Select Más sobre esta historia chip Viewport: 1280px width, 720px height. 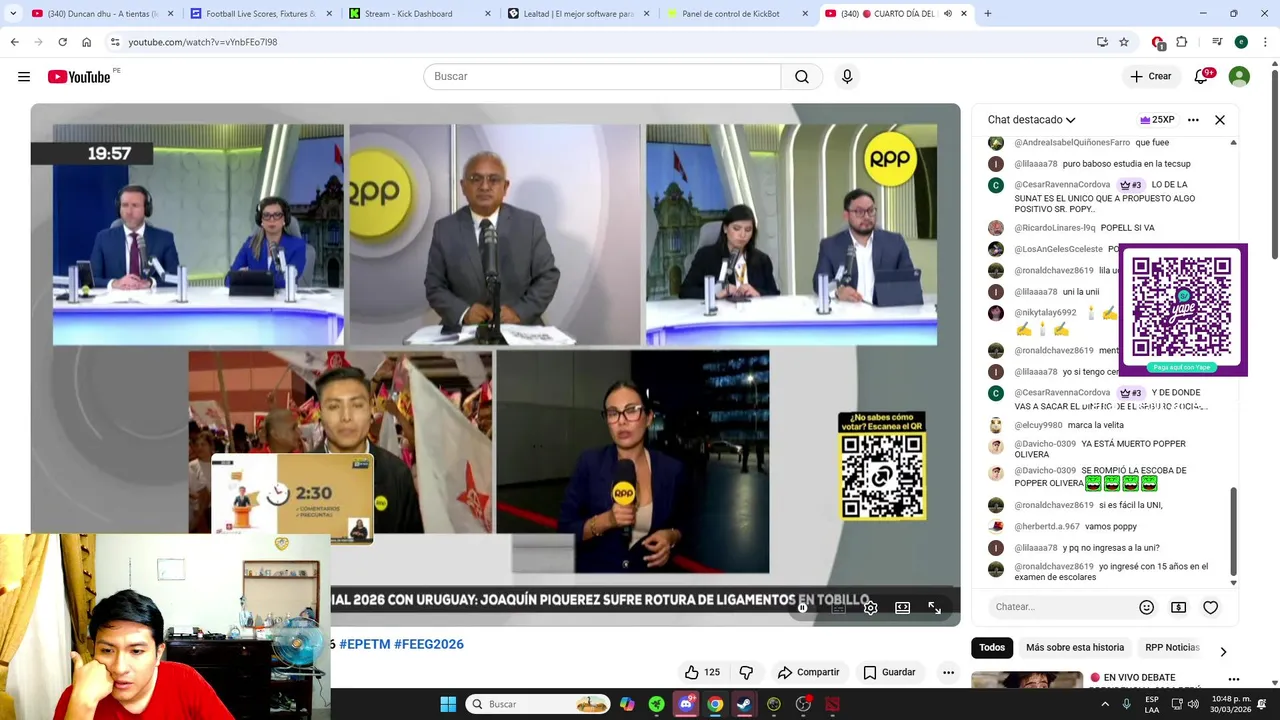click(1075, 647)
